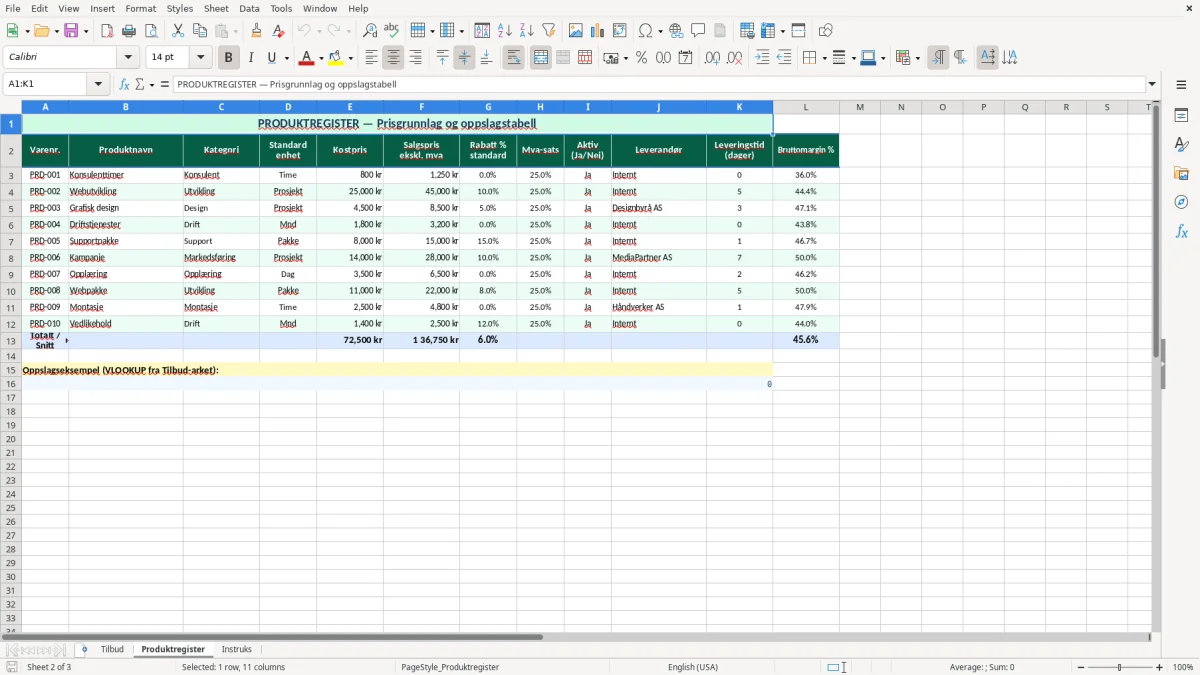Click the Define Print Area icon
Viewport: 1200px width, 675px height.
click(747, 31)
